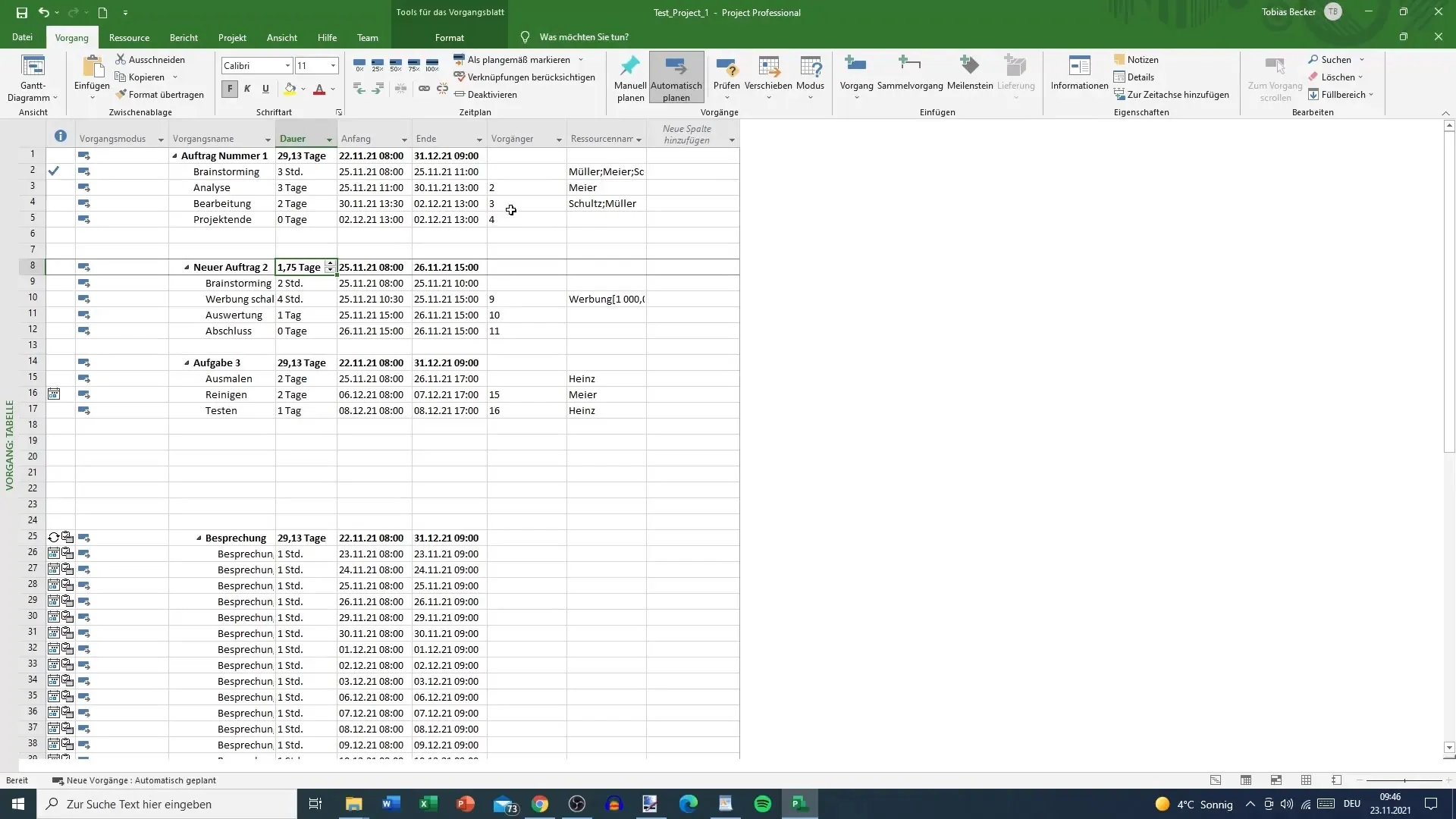1456x819 pixels.
Task: Save the project file
Action: (21, 12)
